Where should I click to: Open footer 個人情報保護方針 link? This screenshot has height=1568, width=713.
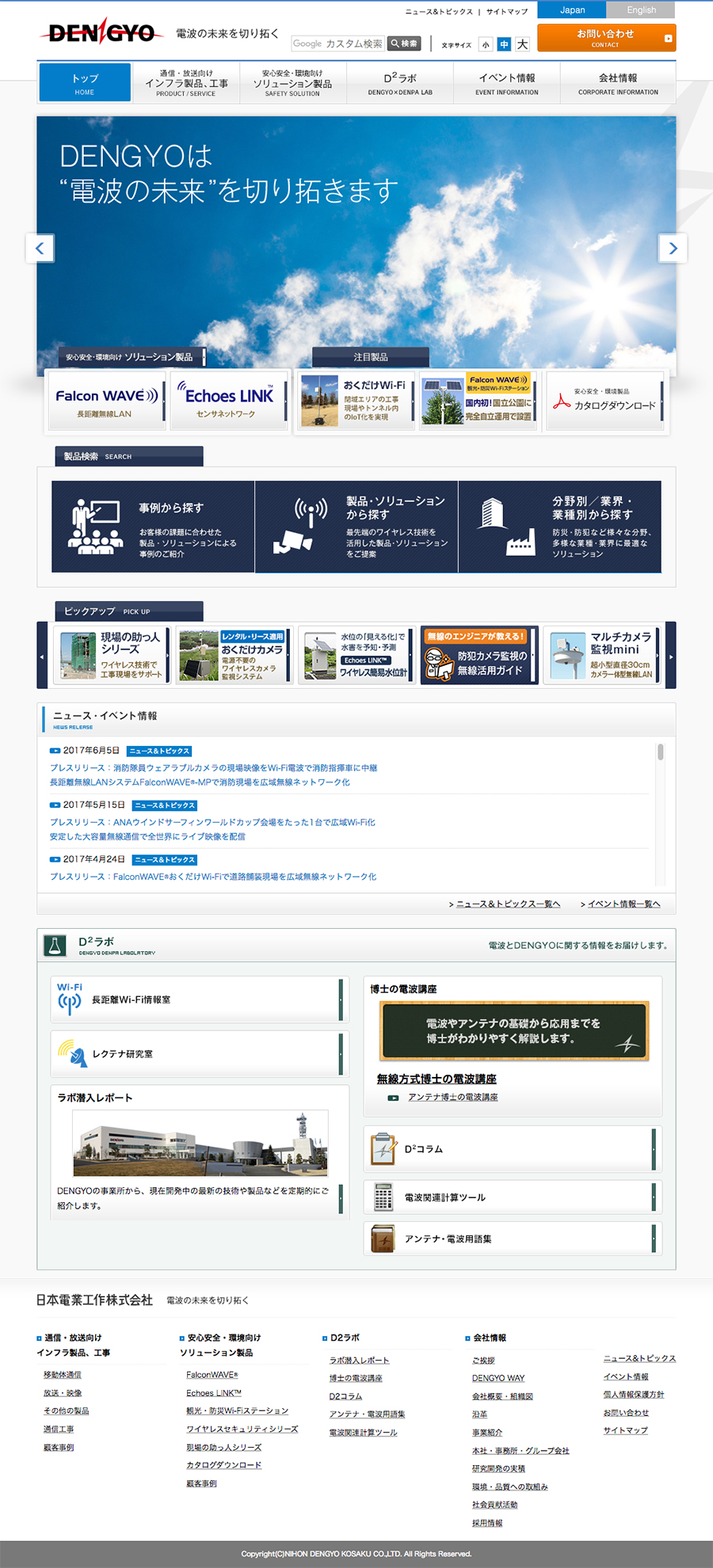pos(634,1394)
